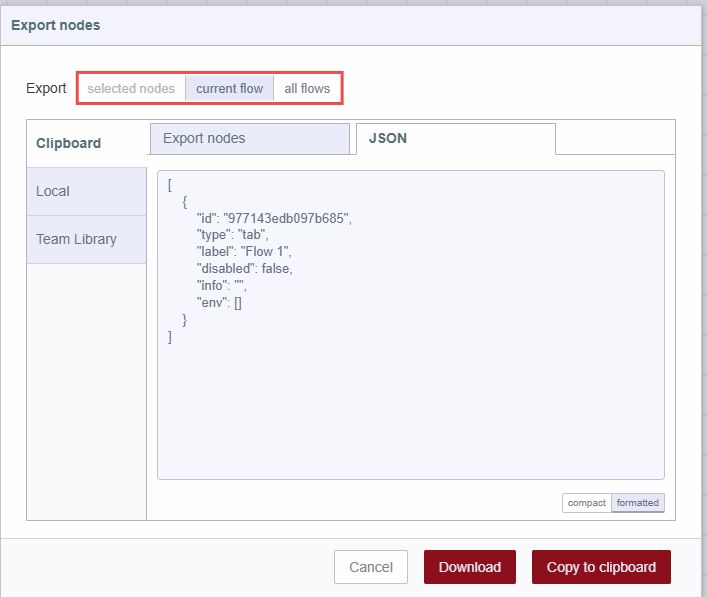Click the 'Export nodes' dialog title
Image resolution: width=707 pixels, height=597 pixels.
pyautogui.click(x=55, y=25)
